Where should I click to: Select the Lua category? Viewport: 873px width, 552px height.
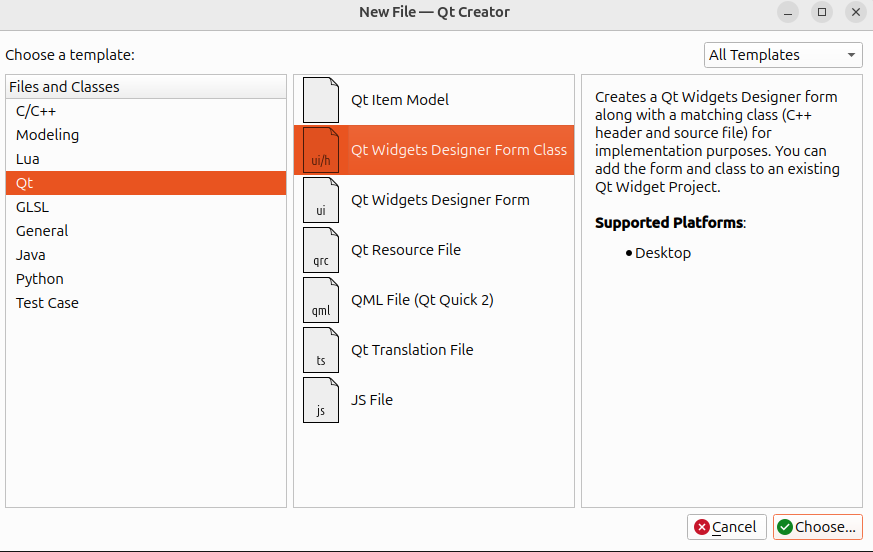click(146, 159)
